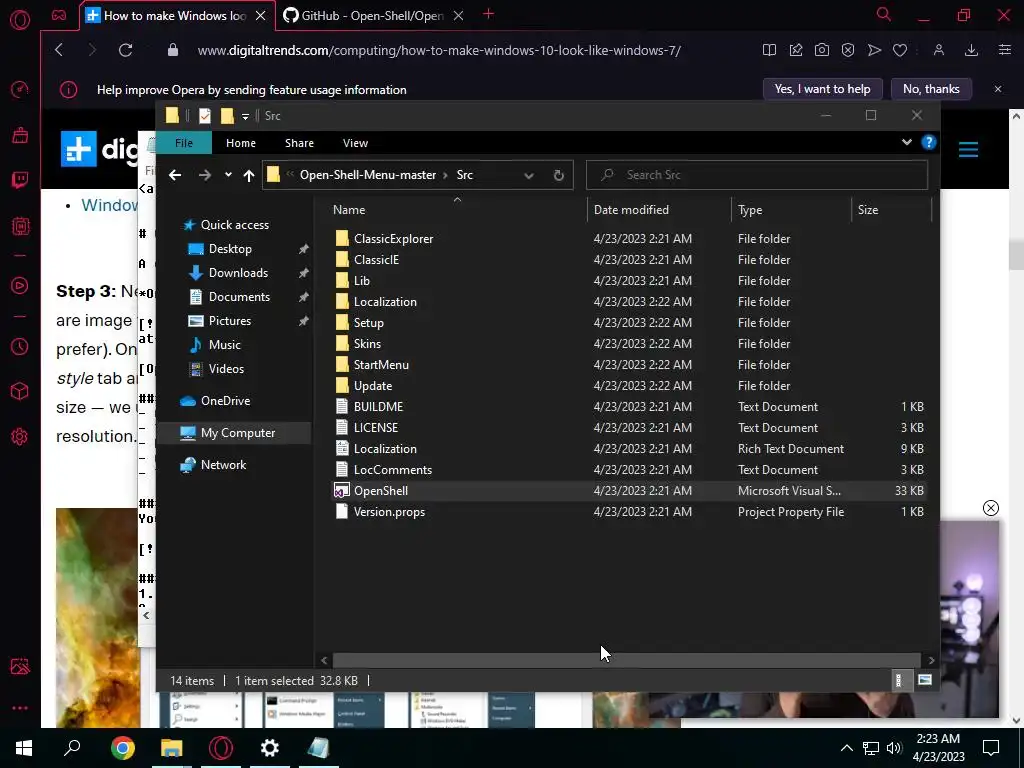Viewport: 1024px width, 768px height.
Task: Open the File ribbon tab
Action: (x=184, y=143)
